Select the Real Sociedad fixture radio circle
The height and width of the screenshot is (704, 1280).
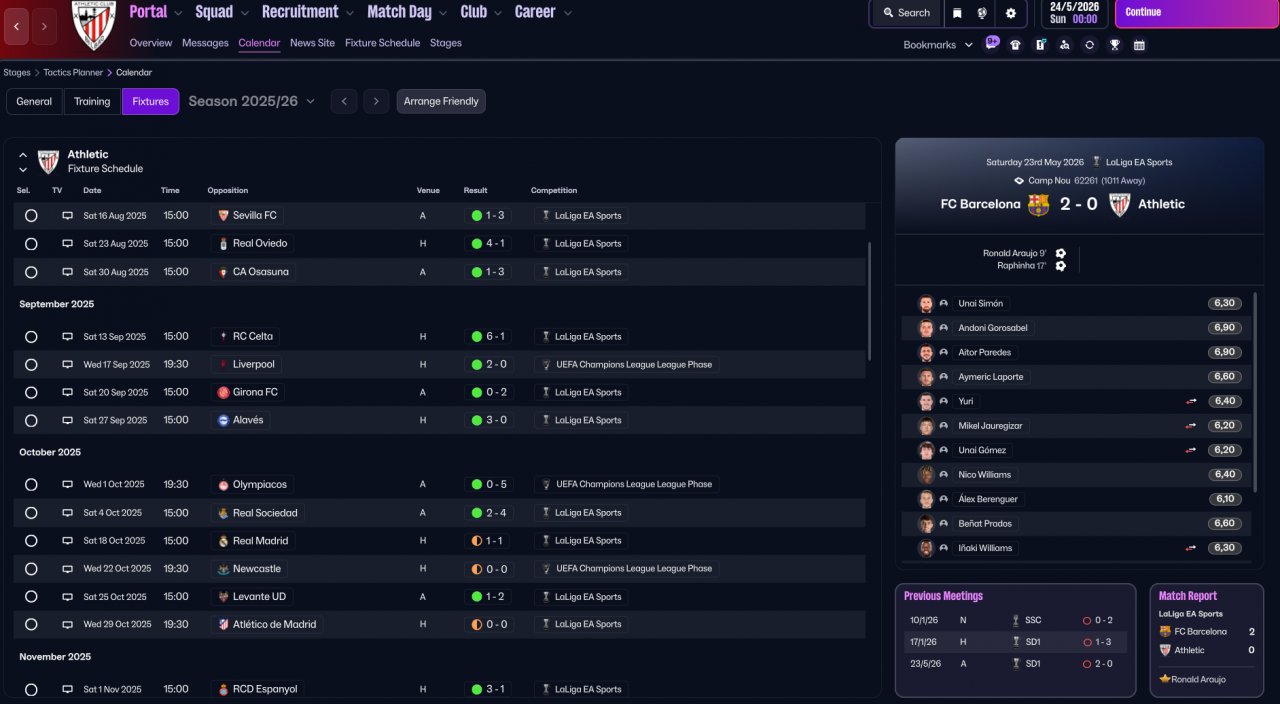coord(31,513)
